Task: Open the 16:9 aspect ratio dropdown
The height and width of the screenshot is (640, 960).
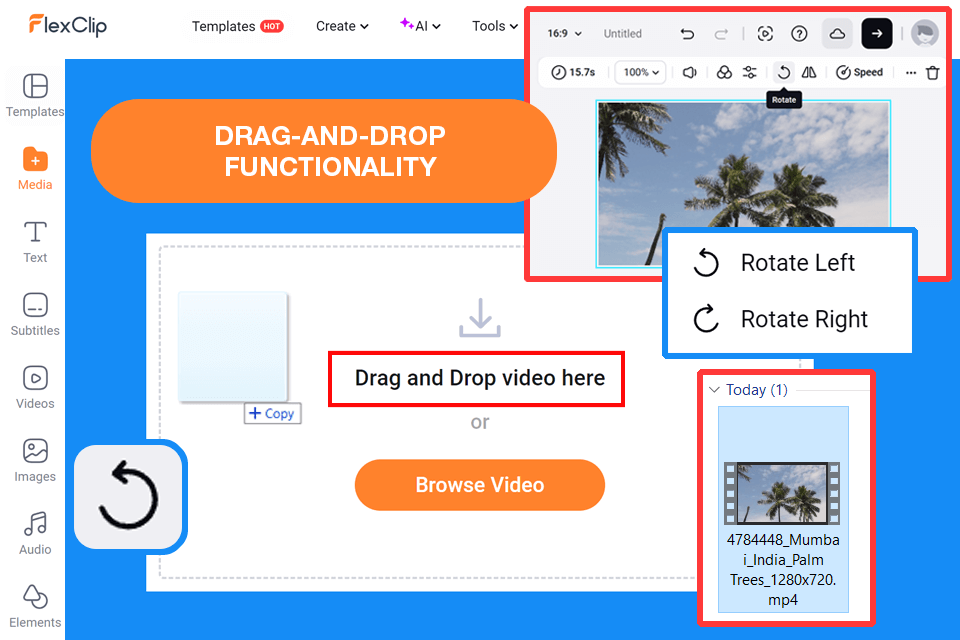Action: [x=564, y=34]
